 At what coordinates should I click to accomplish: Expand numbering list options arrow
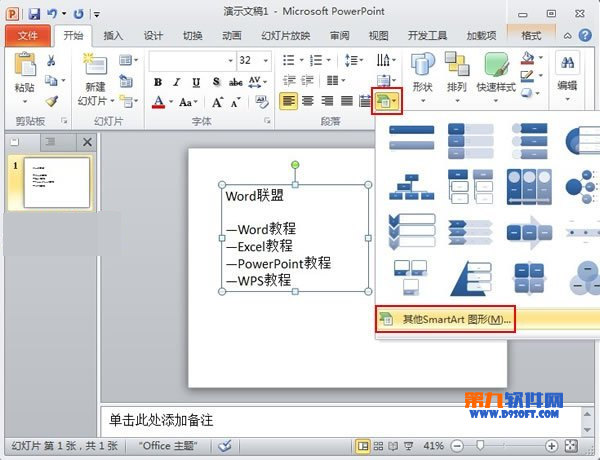click(329, 60)
